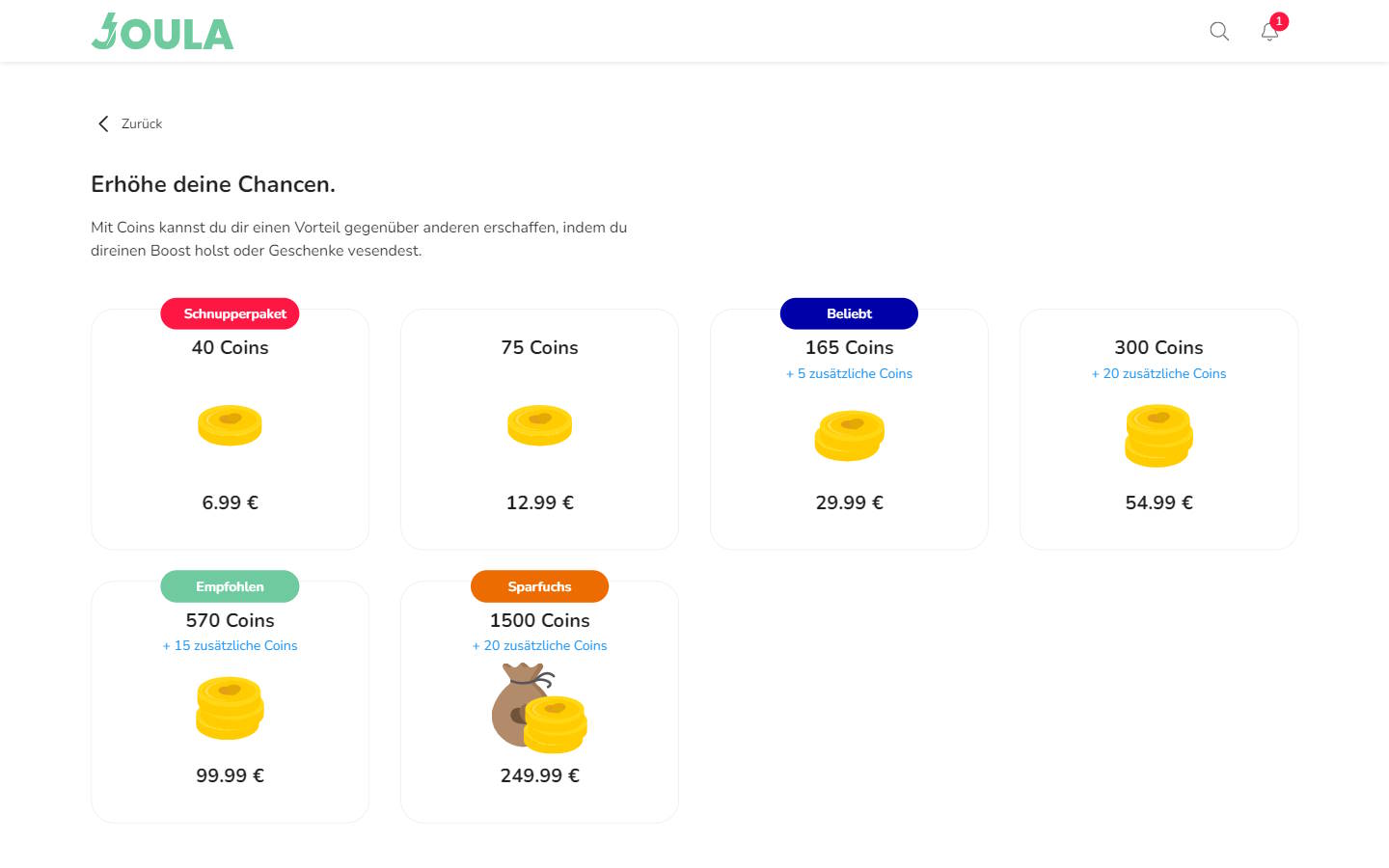Open the search icon

pos(1218,31)
